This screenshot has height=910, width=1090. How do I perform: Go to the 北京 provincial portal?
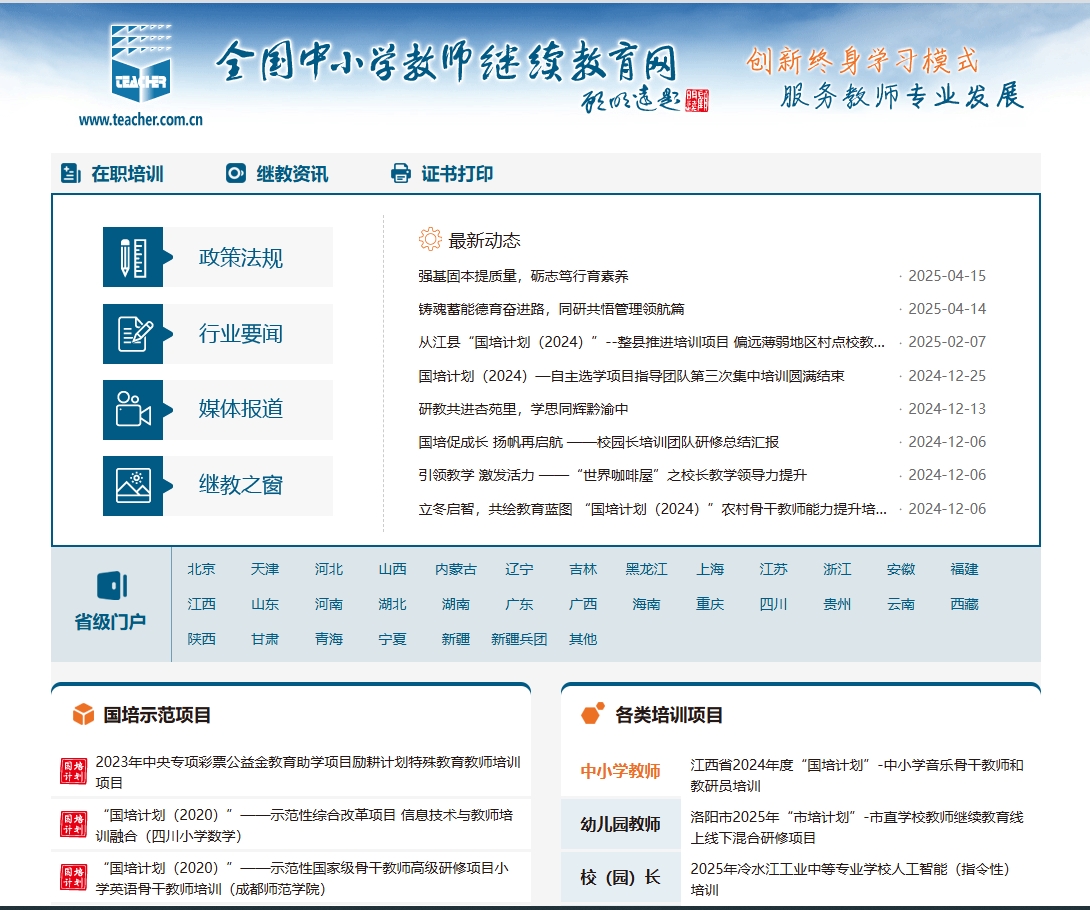coord(201,569)
